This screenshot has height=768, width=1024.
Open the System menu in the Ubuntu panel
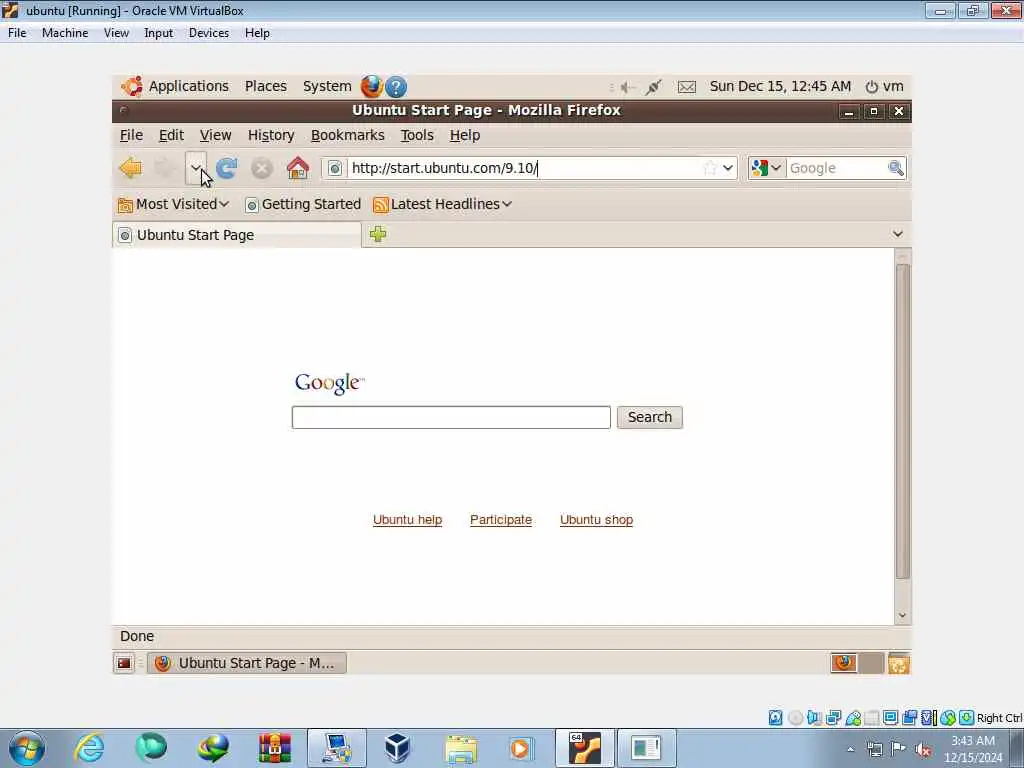pyautogui.click(x=327, y=86)
